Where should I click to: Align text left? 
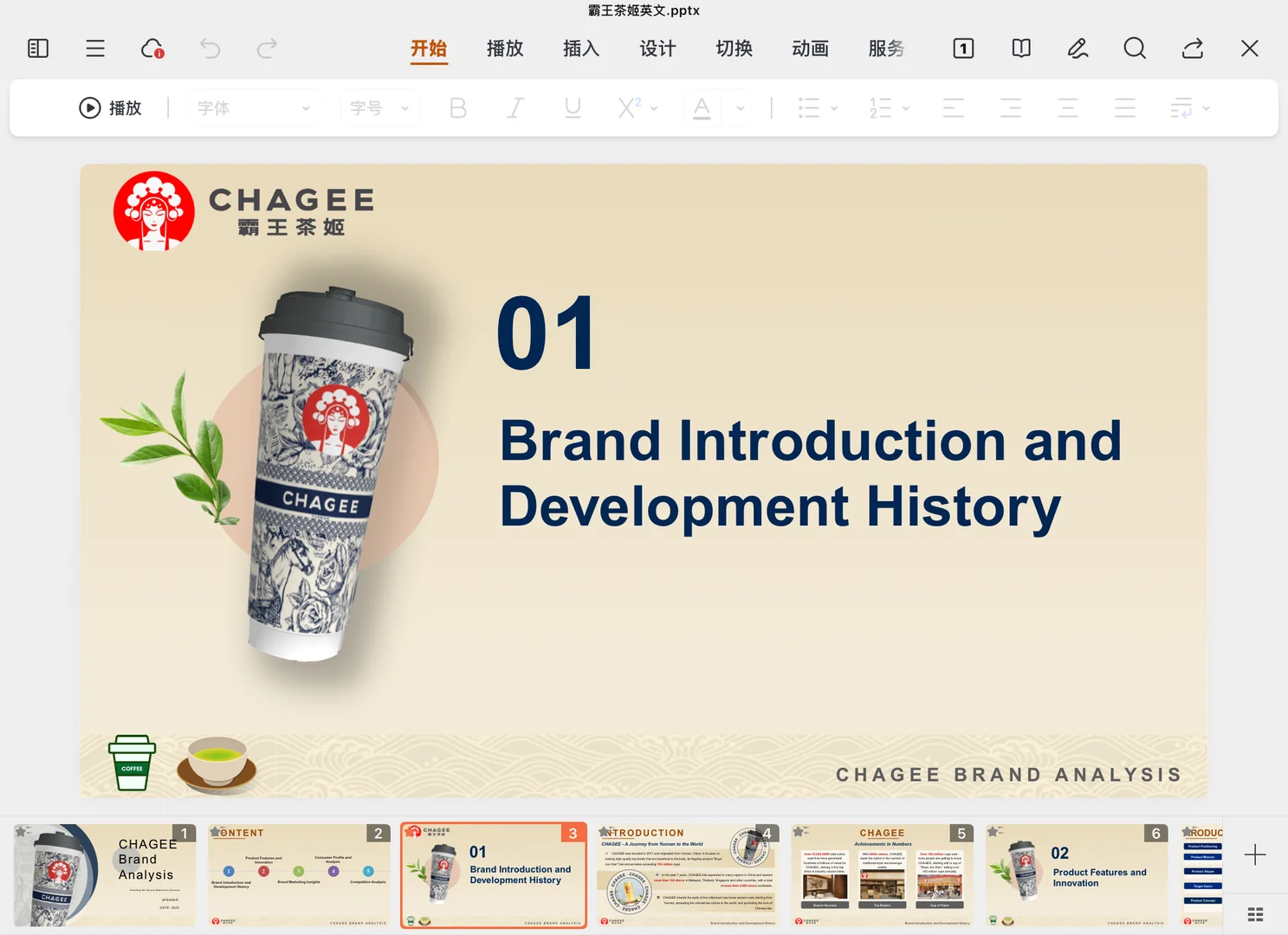[x=954, y=108]
